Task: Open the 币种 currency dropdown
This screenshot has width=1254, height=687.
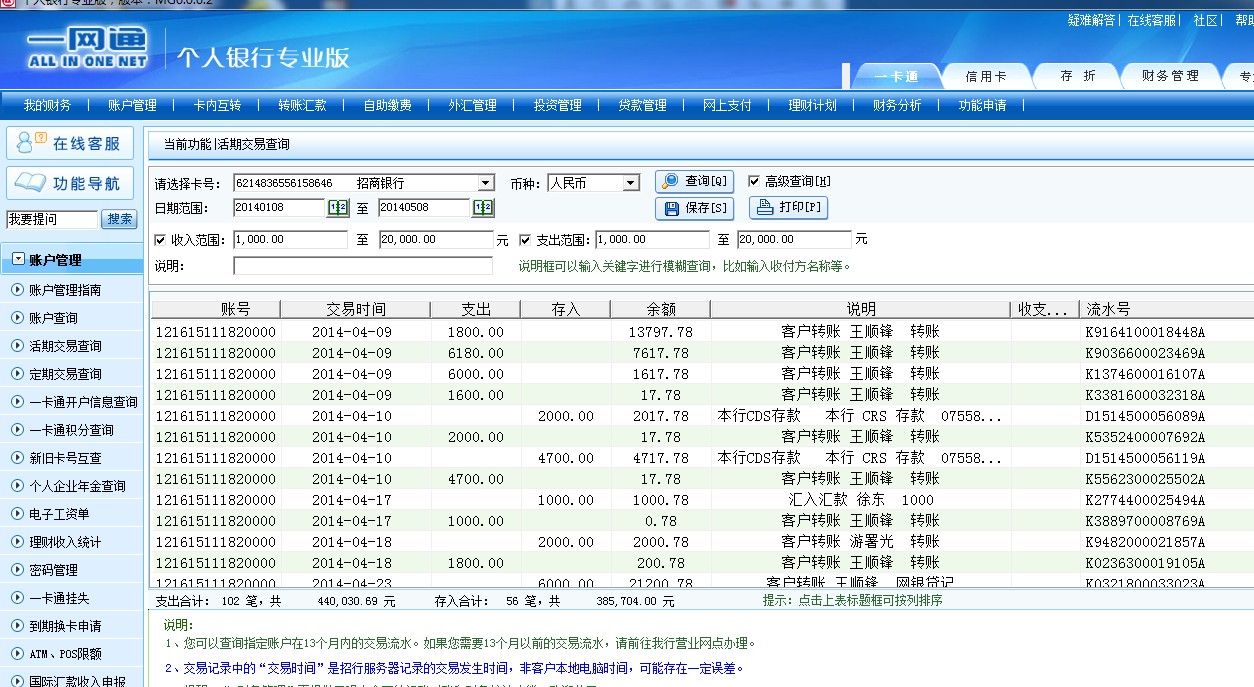Action: [630, 183]
